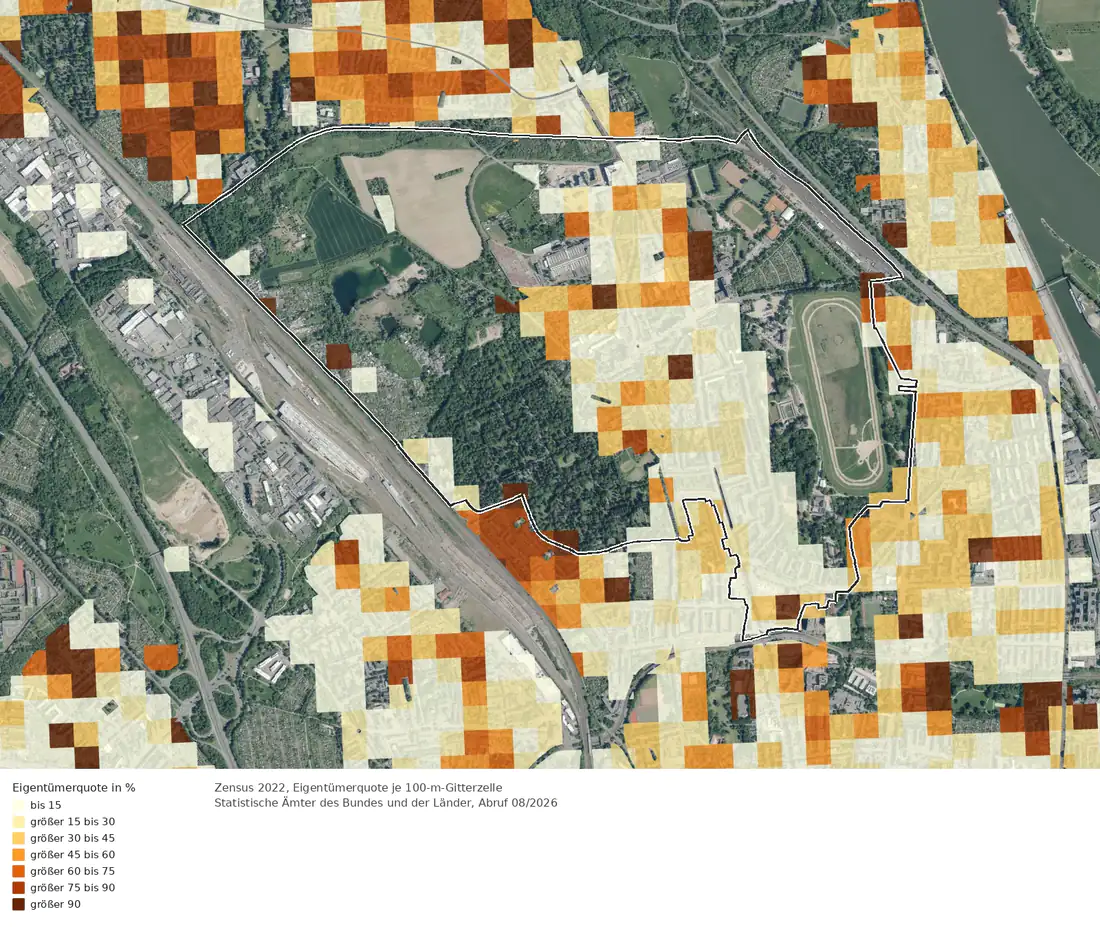Click the 'bis 15' legend color swatch
The width and height of the screenshot is (1100, 927).
click(x=18, y=805)
